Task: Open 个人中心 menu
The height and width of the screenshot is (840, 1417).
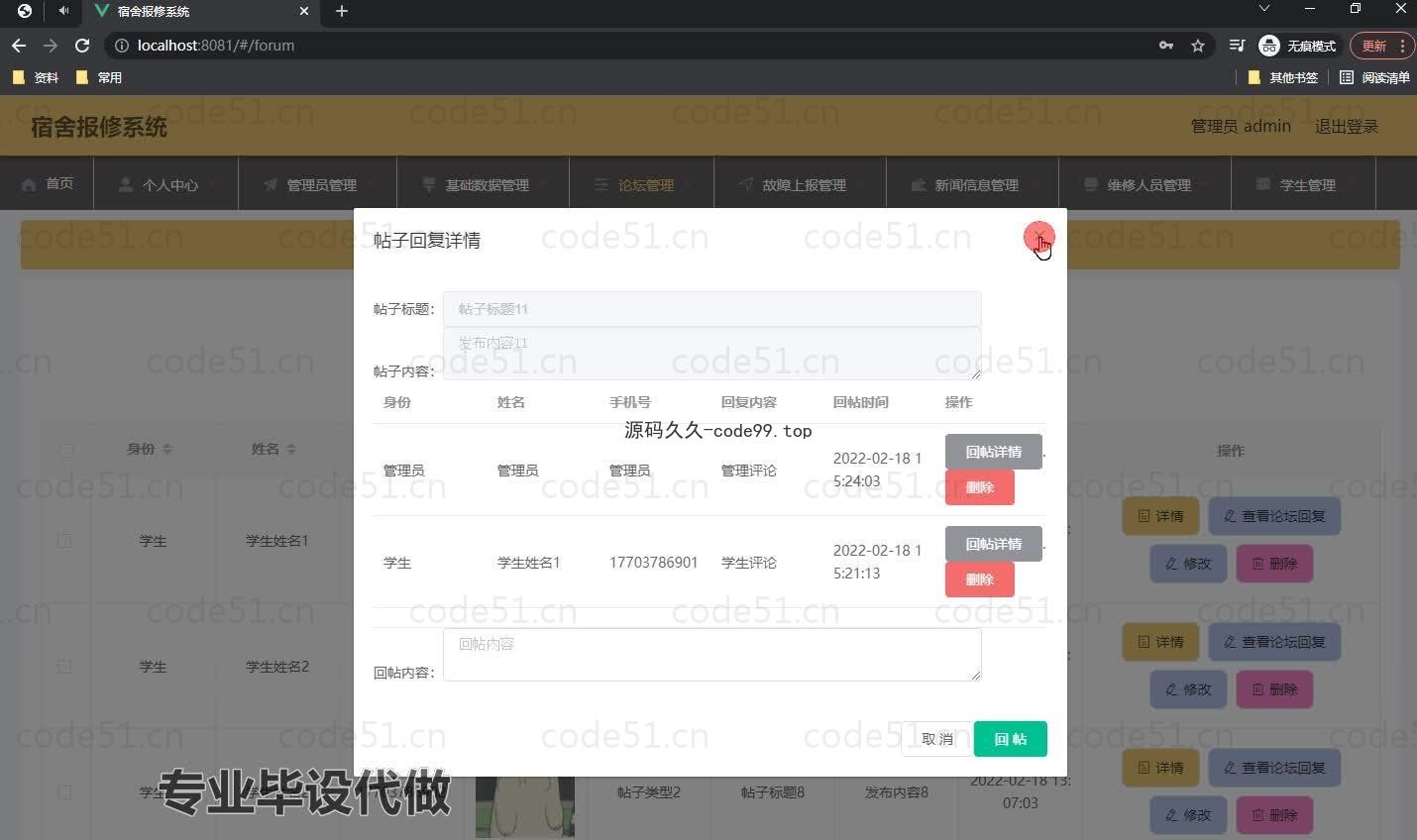Action: pyautogui.click(x=166, y=184)
